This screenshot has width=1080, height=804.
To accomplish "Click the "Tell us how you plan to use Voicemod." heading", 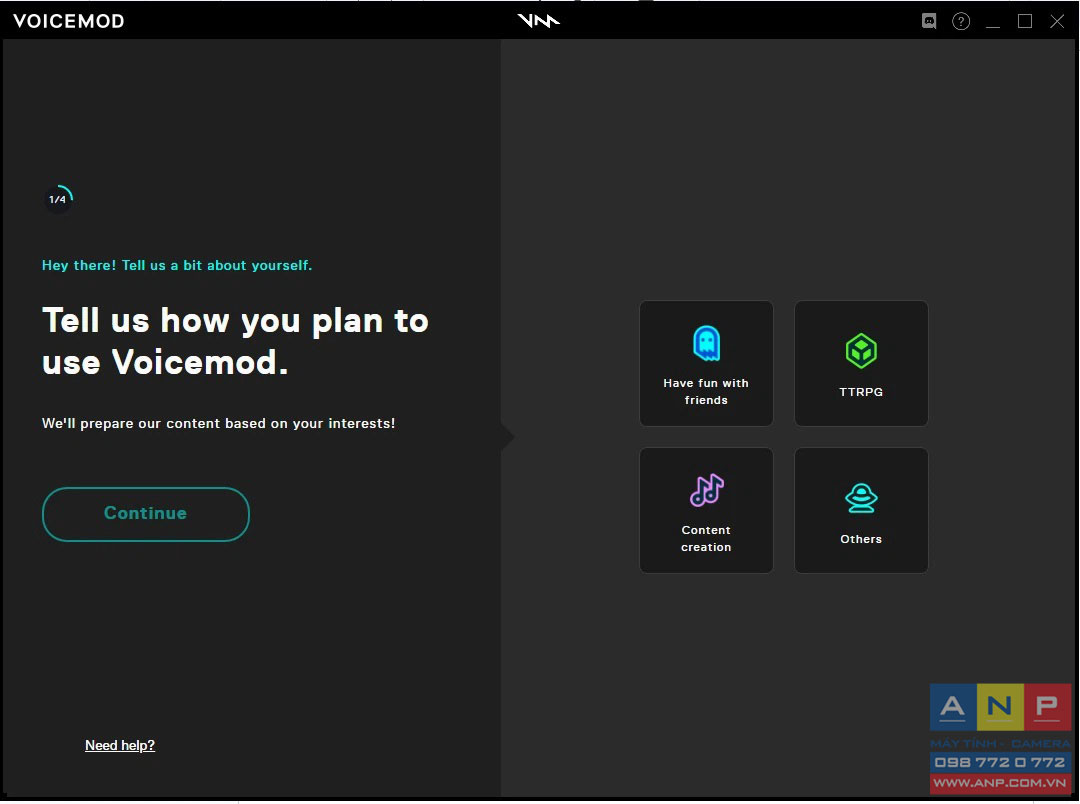I will click(x=236, y=341).
